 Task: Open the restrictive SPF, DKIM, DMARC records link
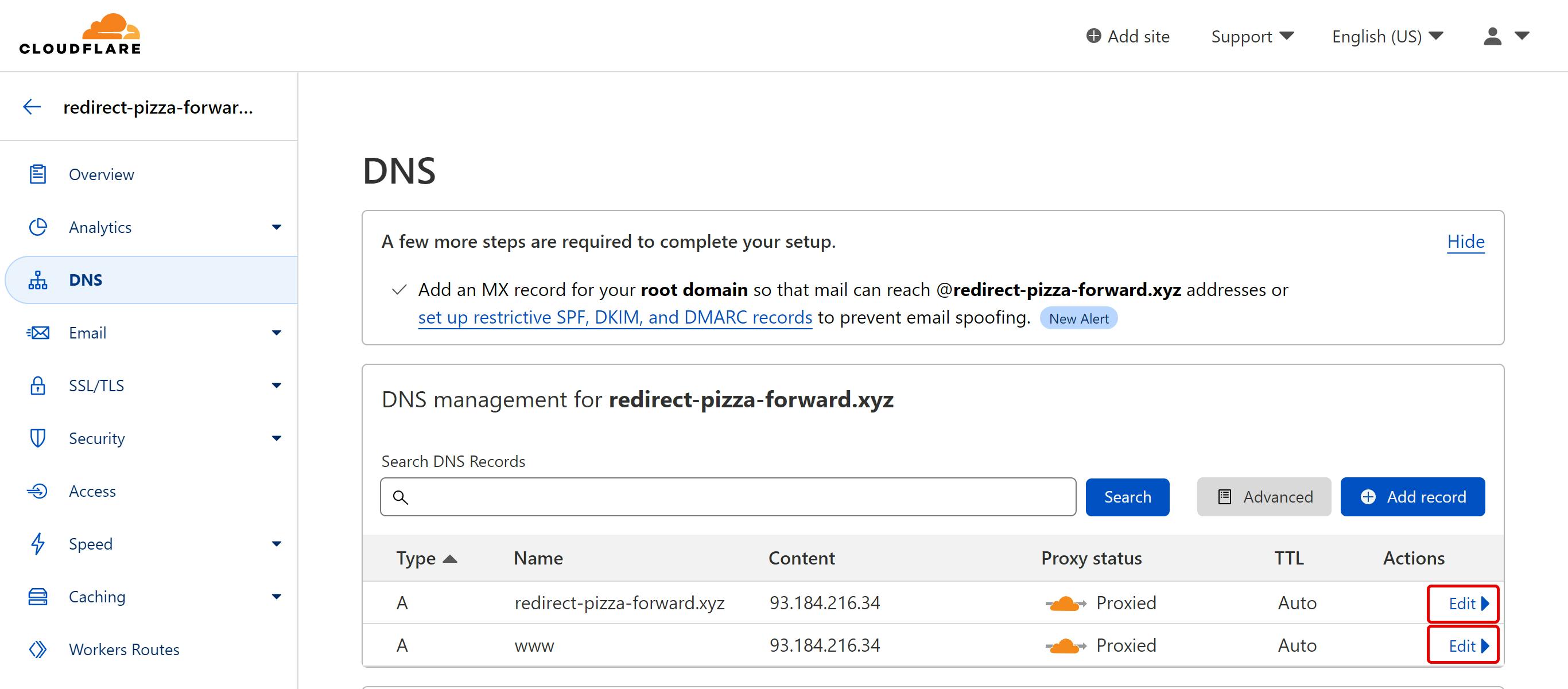coord(615,317)
